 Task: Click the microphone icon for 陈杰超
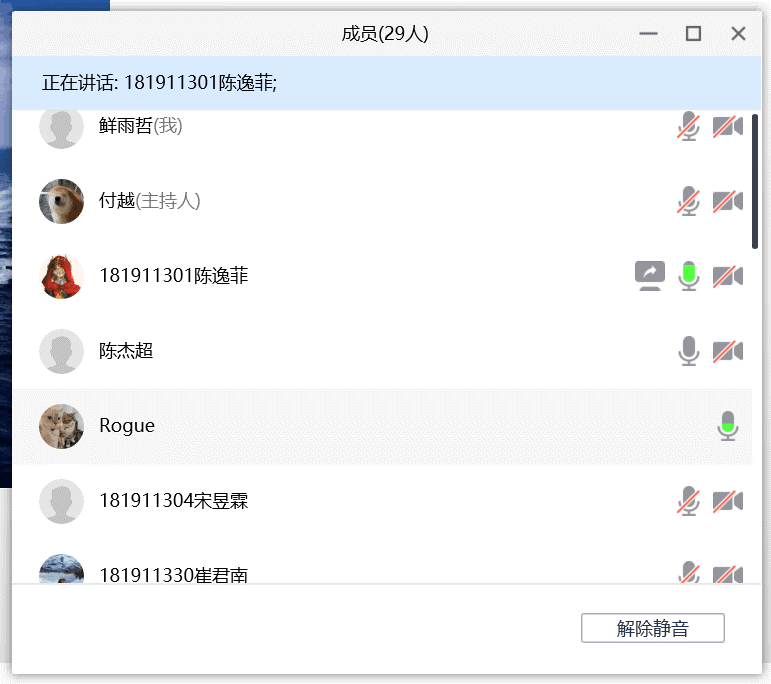pos(688,351)
